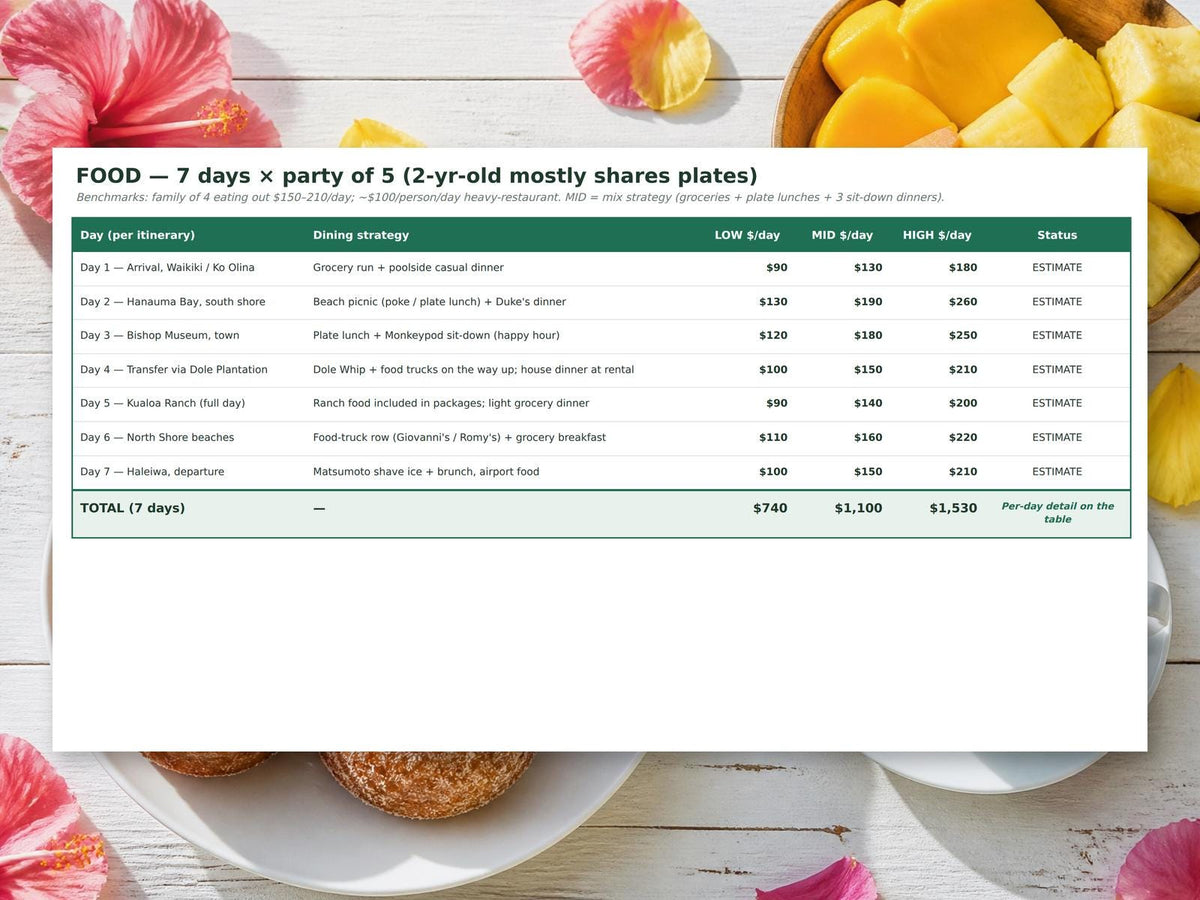This screenshot has width=1200, height=900.
Task: Click the Day 1 HIGH value $180
Action: [x=963, y=268]
